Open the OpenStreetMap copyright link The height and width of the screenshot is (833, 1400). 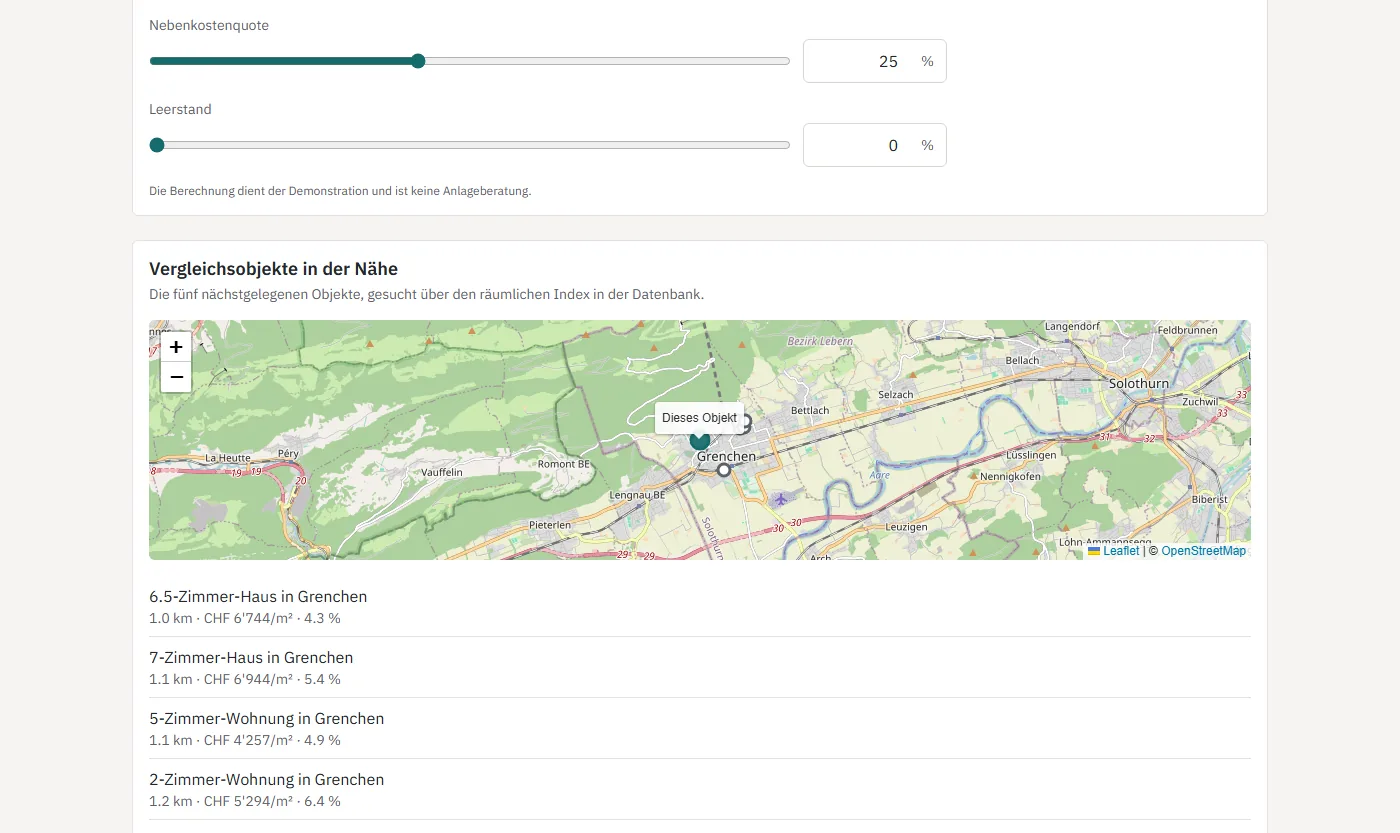1204,551
